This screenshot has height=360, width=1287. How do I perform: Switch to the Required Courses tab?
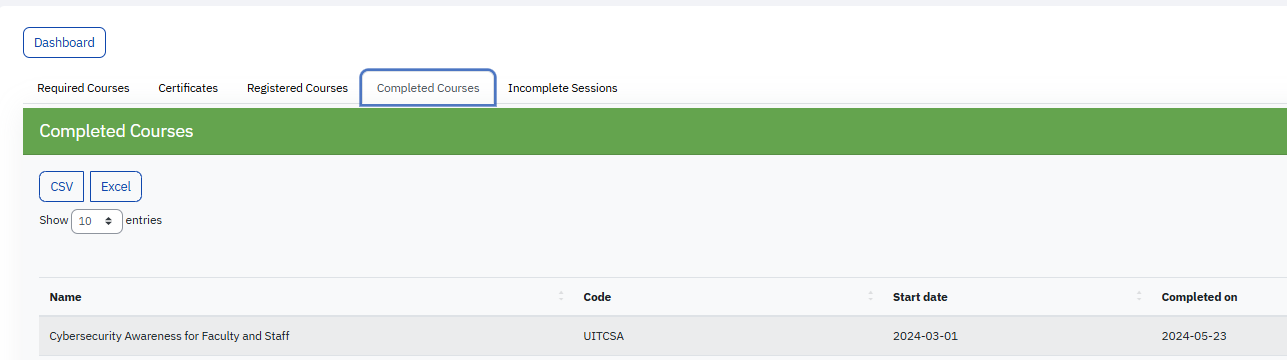click(83, 88)
